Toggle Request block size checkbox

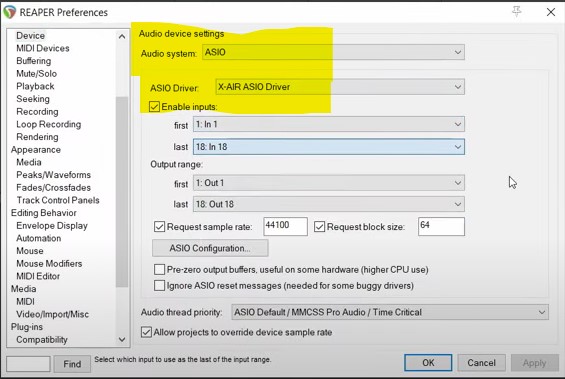click(x=319, y=227)
